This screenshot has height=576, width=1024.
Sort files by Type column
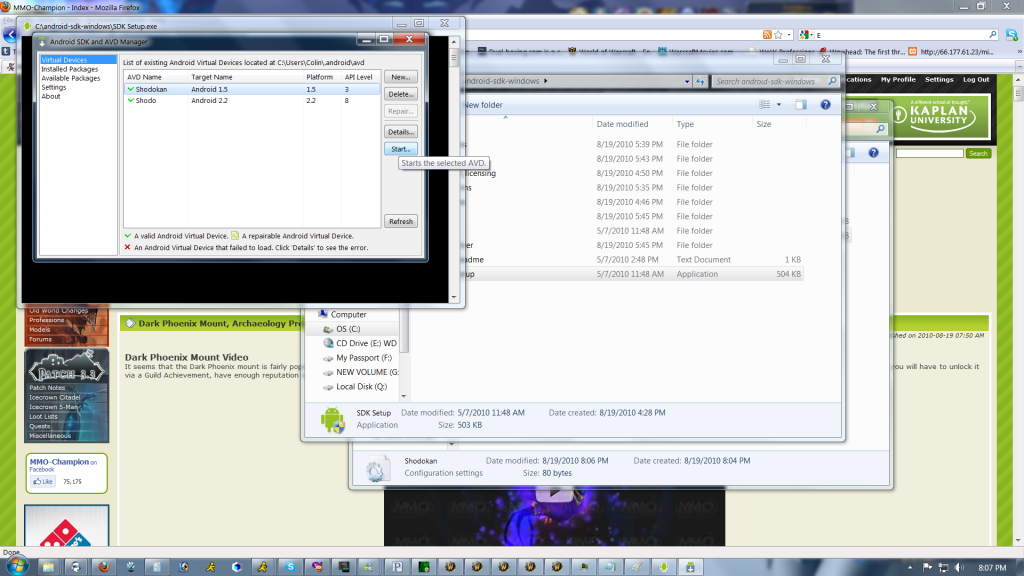[x=685, y=124]
